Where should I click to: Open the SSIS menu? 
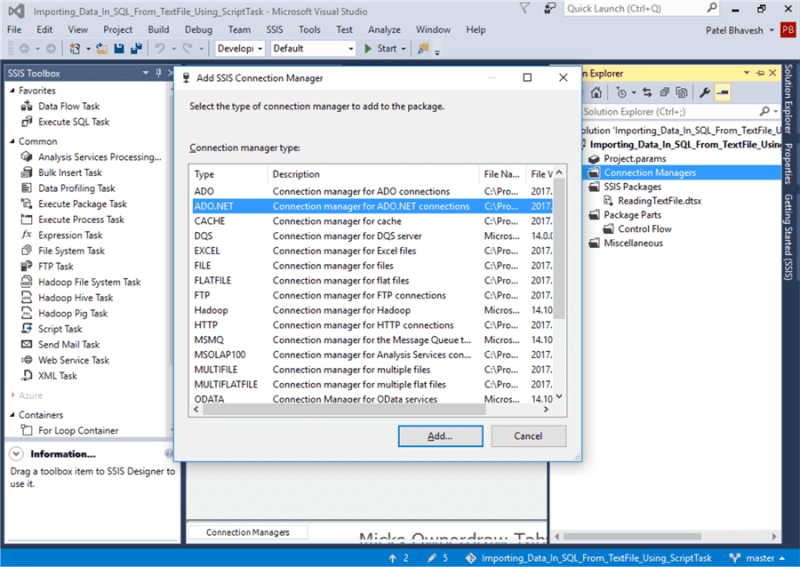click(x=274, y=30)
